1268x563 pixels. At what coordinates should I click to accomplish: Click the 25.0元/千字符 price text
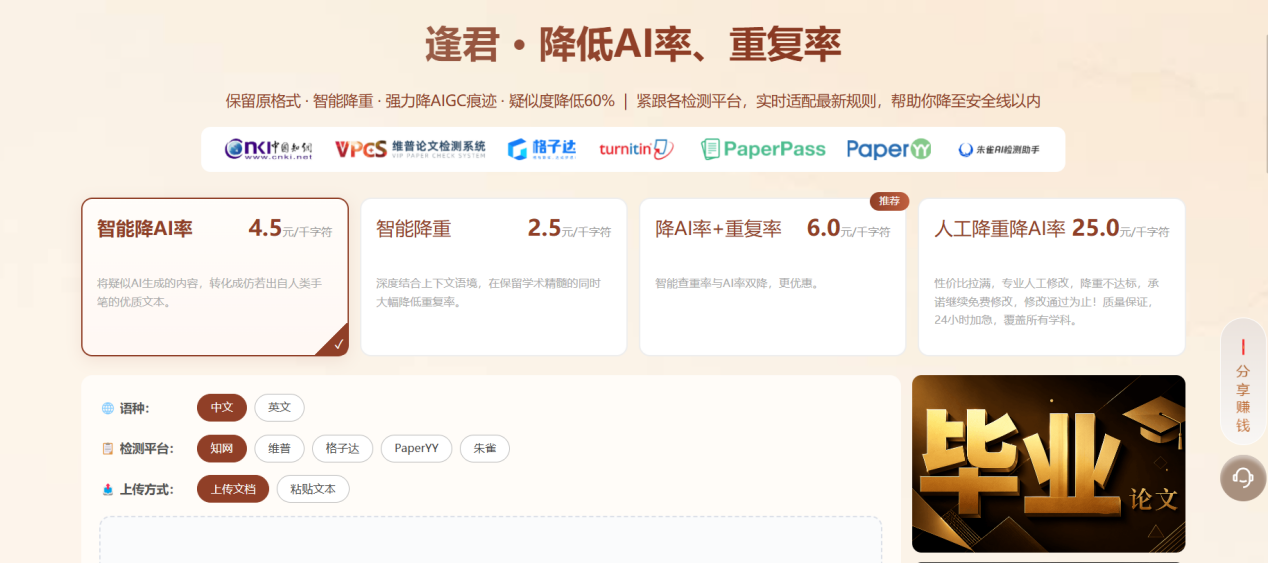tap(1120, 228)
